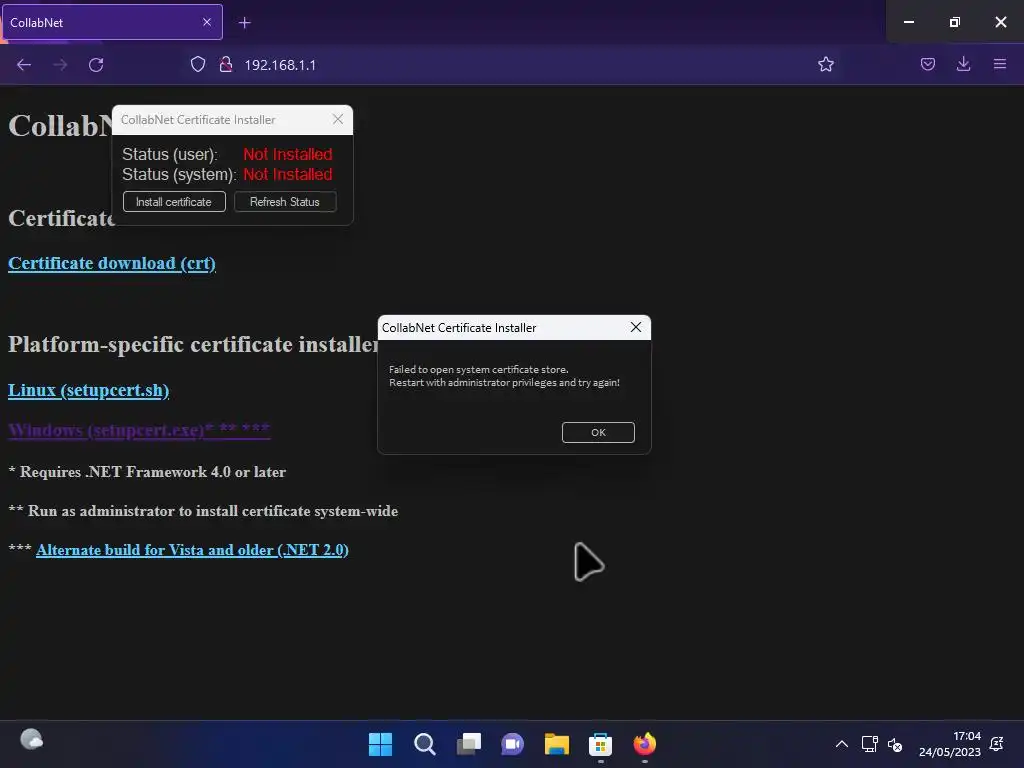Open the Firefox hamburger menu
This screenshot has width=1024, height=768.
999,64
